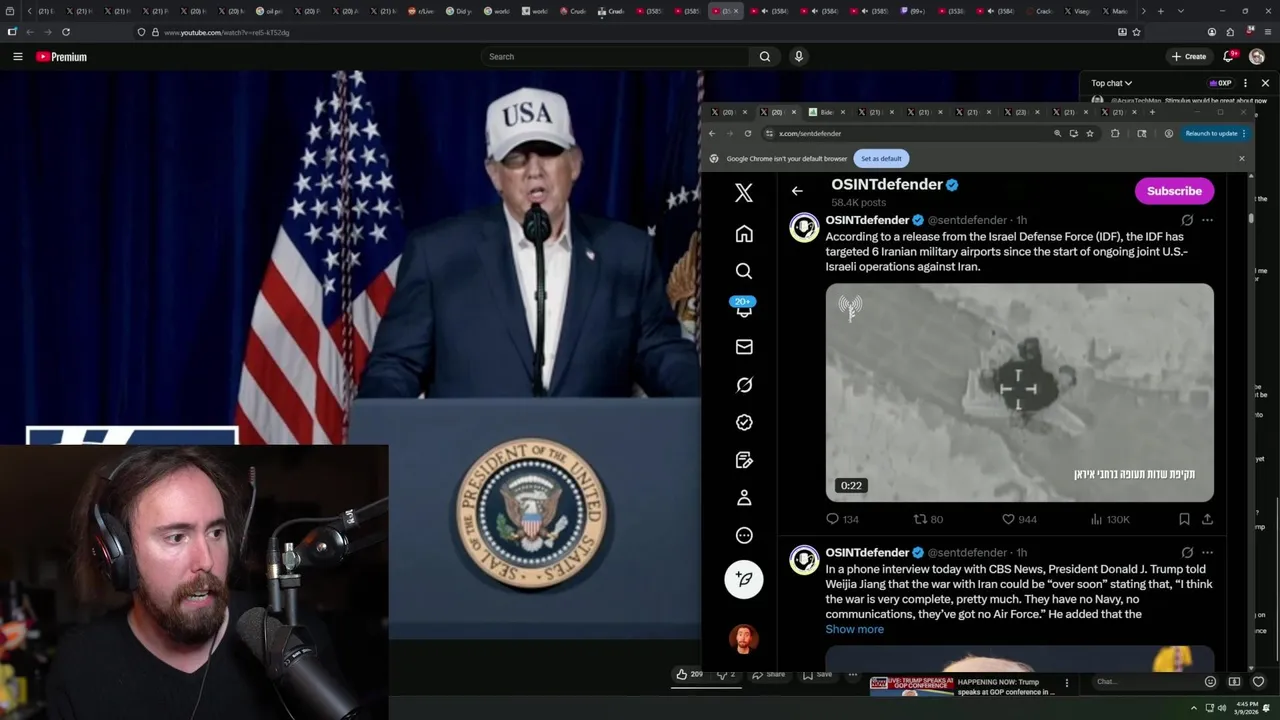
Task: Dislike the YouTube video
Action: [726, 675]
